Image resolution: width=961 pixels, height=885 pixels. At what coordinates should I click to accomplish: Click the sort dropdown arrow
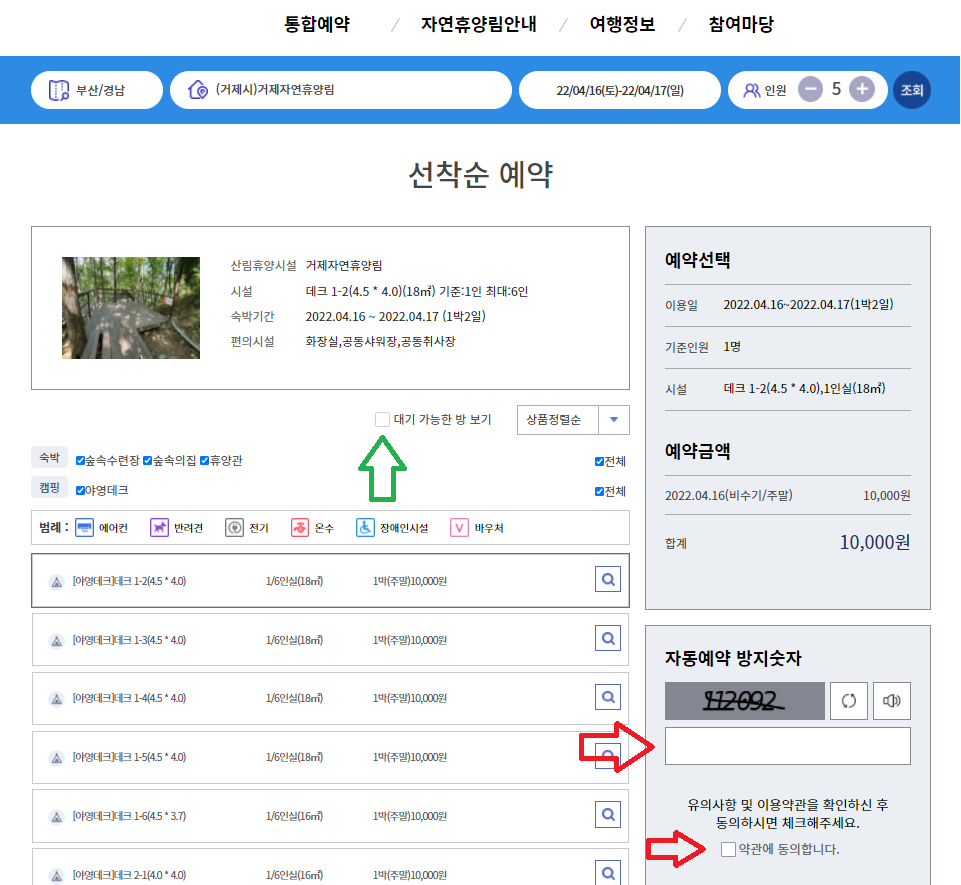(614, 420)
